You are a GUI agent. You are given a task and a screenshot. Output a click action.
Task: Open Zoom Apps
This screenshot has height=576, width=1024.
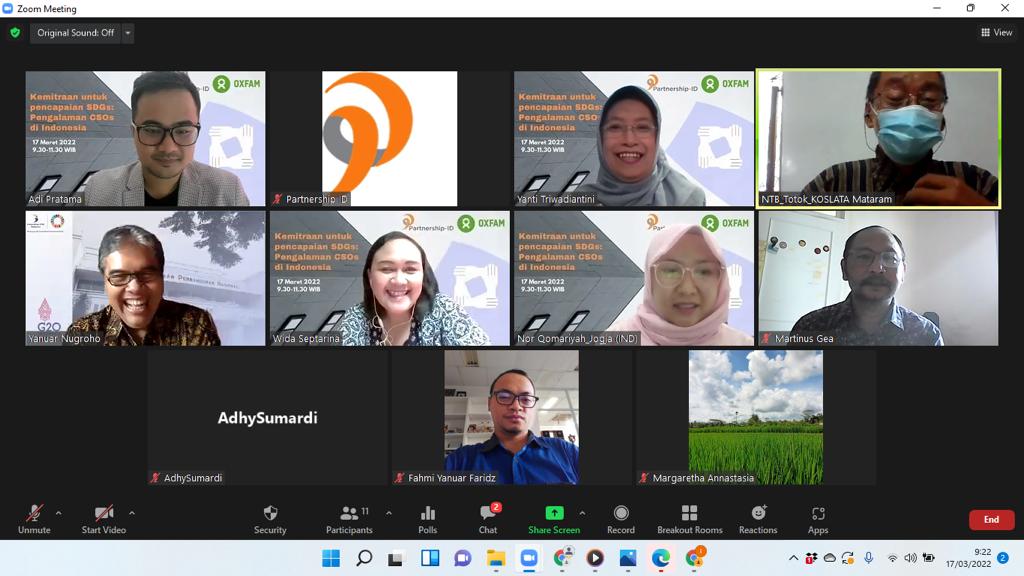pos(818,518)
